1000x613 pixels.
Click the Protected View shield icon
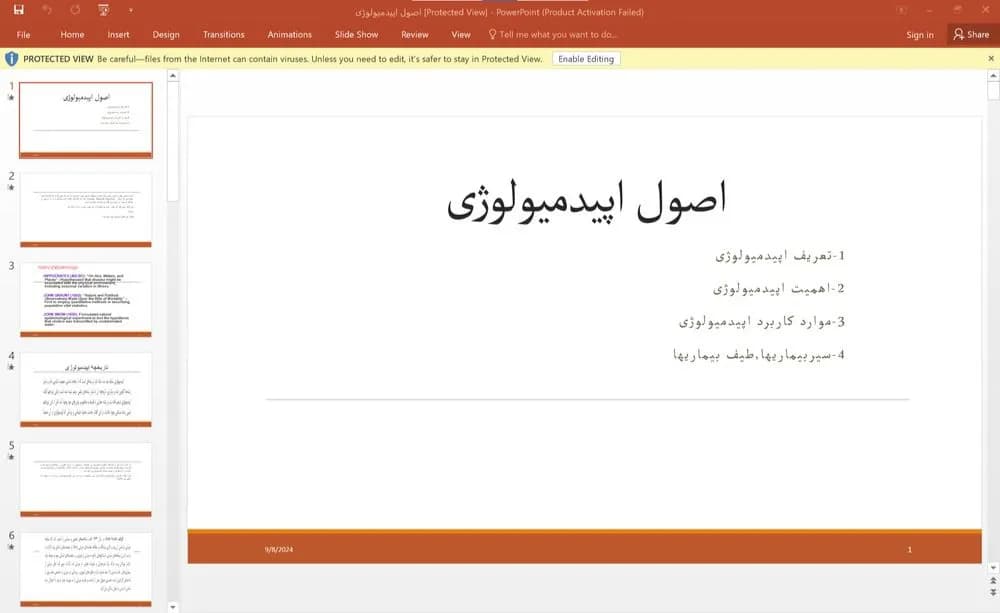[x=11, y=59]
